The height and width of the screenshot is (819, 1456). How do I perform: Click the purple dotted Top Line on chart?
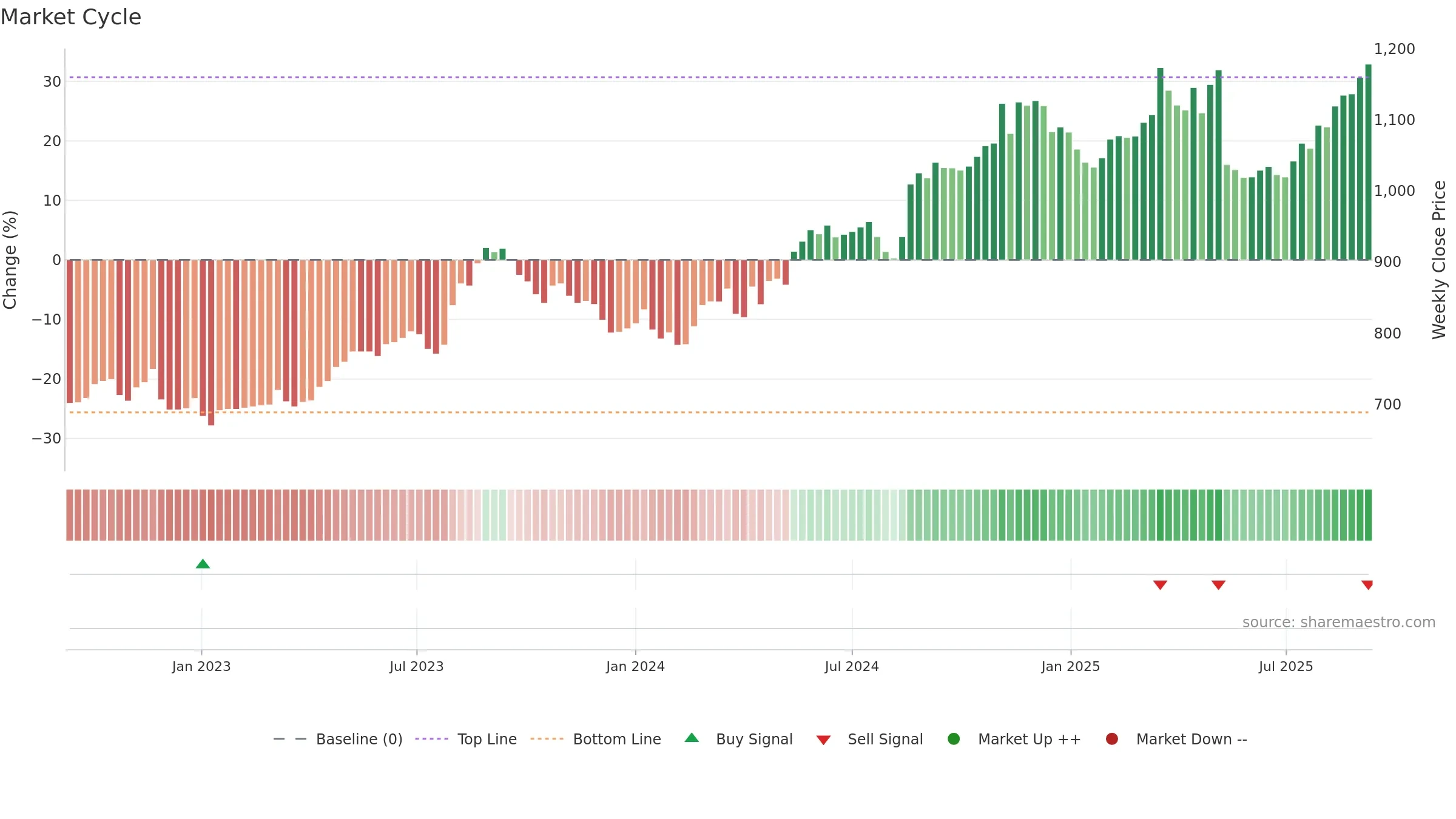pyautogui.click(x=719, y=77)
